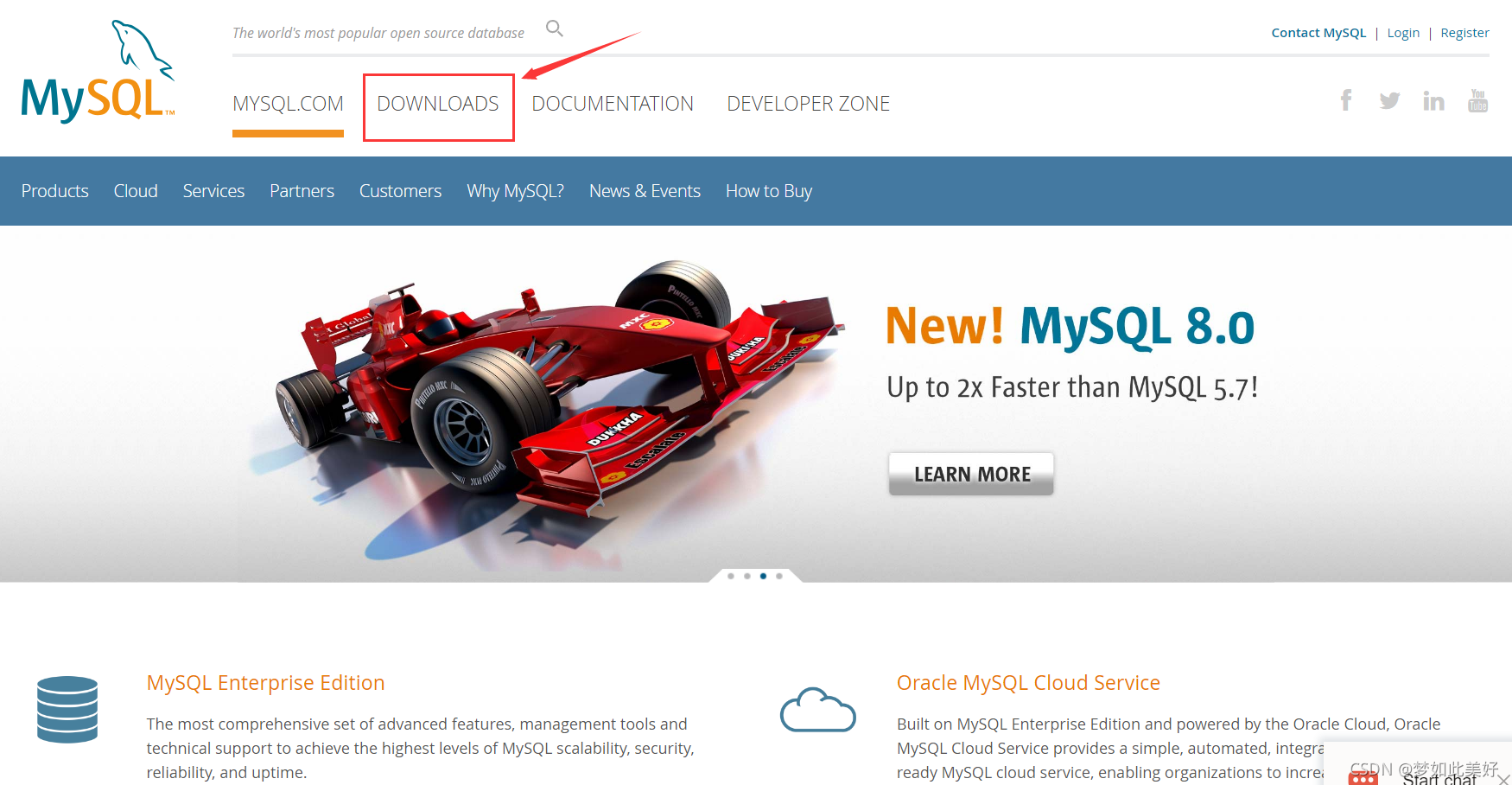Click the database stack icon
The image size is (1512, 785).
tap(67, 710)
